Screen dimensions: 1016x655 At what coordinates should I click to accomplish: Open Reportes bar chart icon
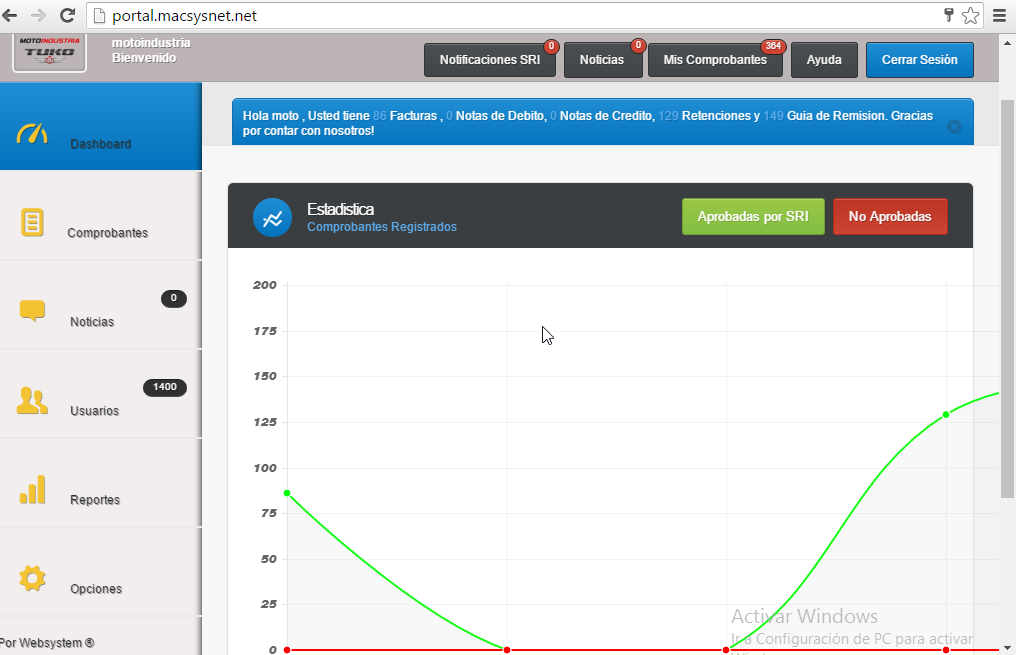32,490
